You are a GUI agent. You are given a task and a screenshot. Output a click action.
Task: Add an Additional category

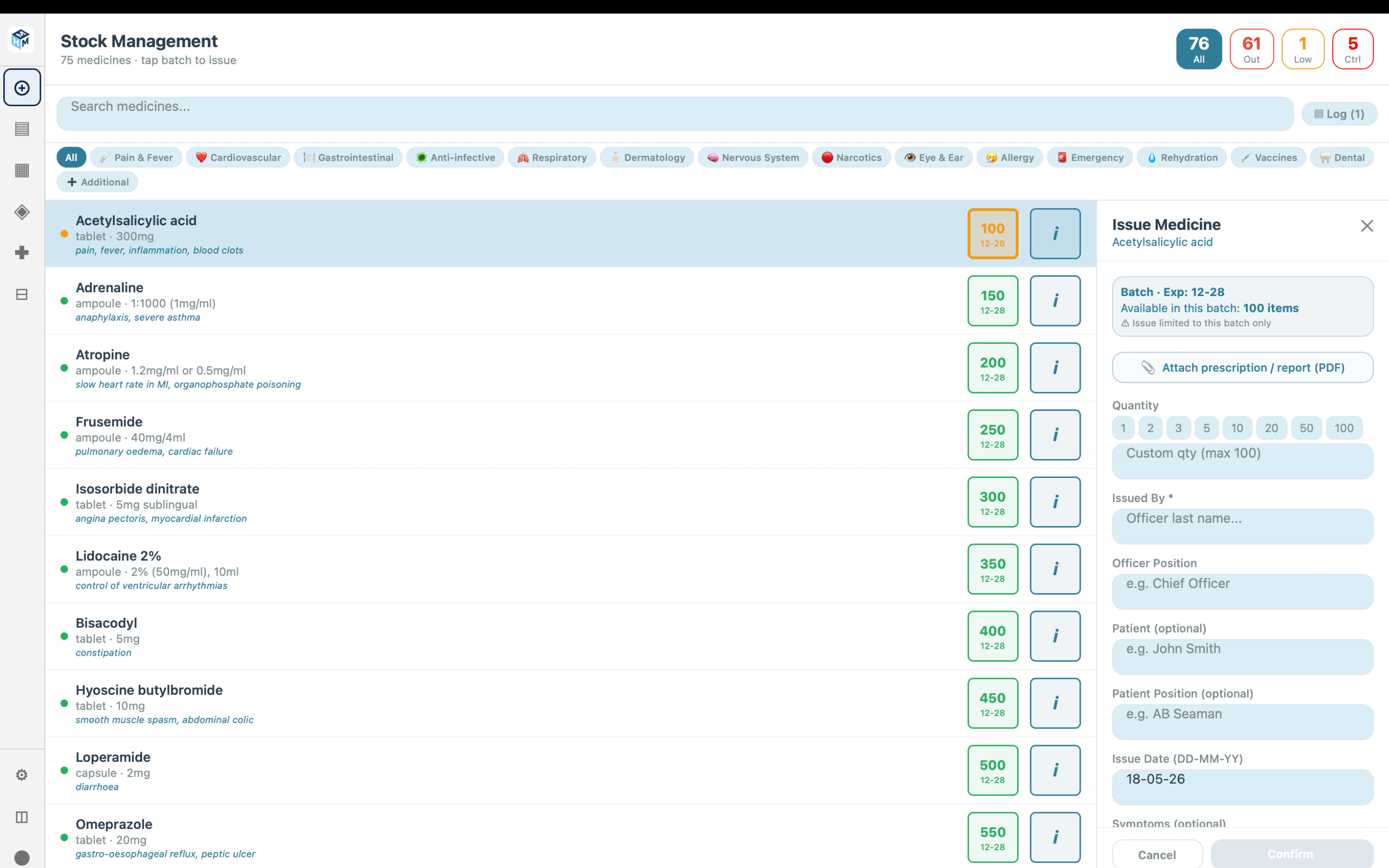(x=97, y=182)
